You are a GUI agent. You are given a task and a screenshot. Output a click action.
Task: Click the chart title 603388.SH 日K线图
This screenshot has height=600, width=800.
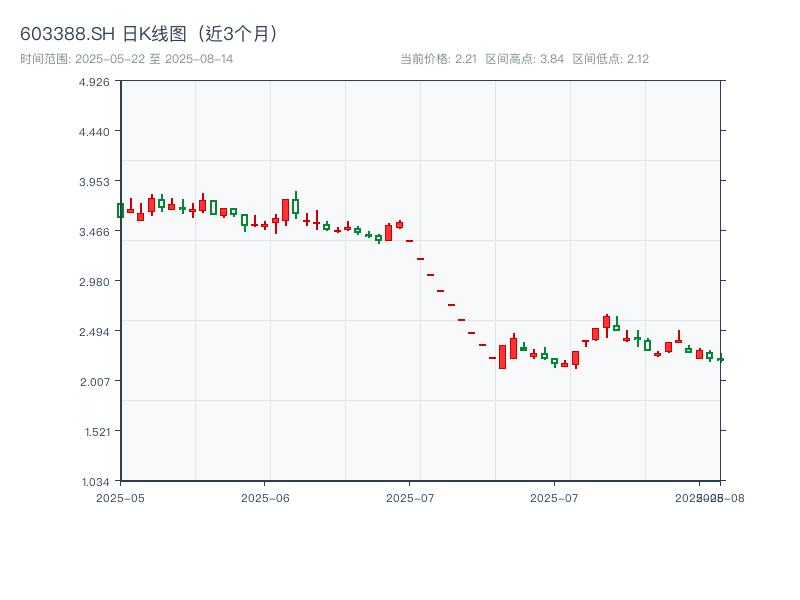(x=148, y=34)
